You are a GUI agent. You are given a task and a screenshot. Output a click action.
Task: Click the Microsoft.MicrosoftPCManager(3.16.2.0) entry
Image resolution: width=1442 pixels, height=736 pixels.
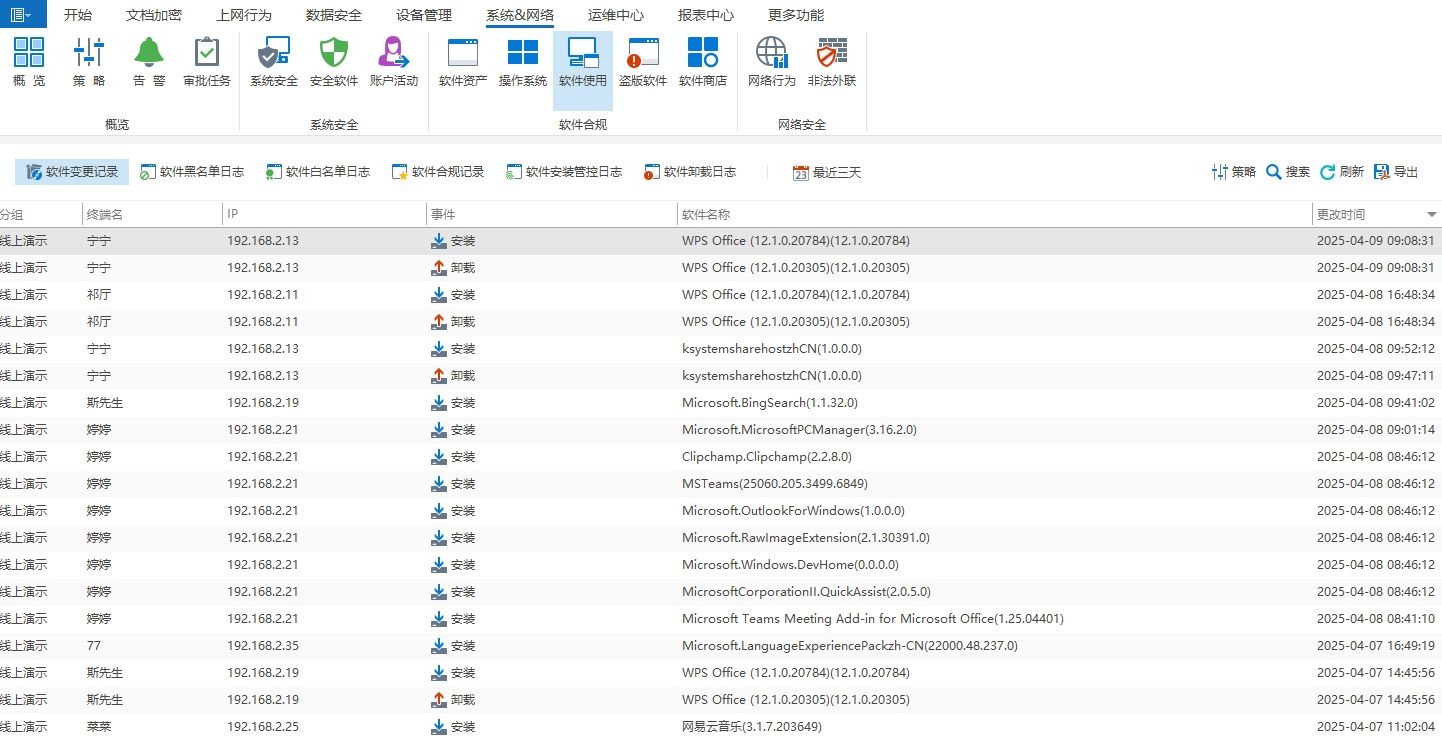pos(799,430)
